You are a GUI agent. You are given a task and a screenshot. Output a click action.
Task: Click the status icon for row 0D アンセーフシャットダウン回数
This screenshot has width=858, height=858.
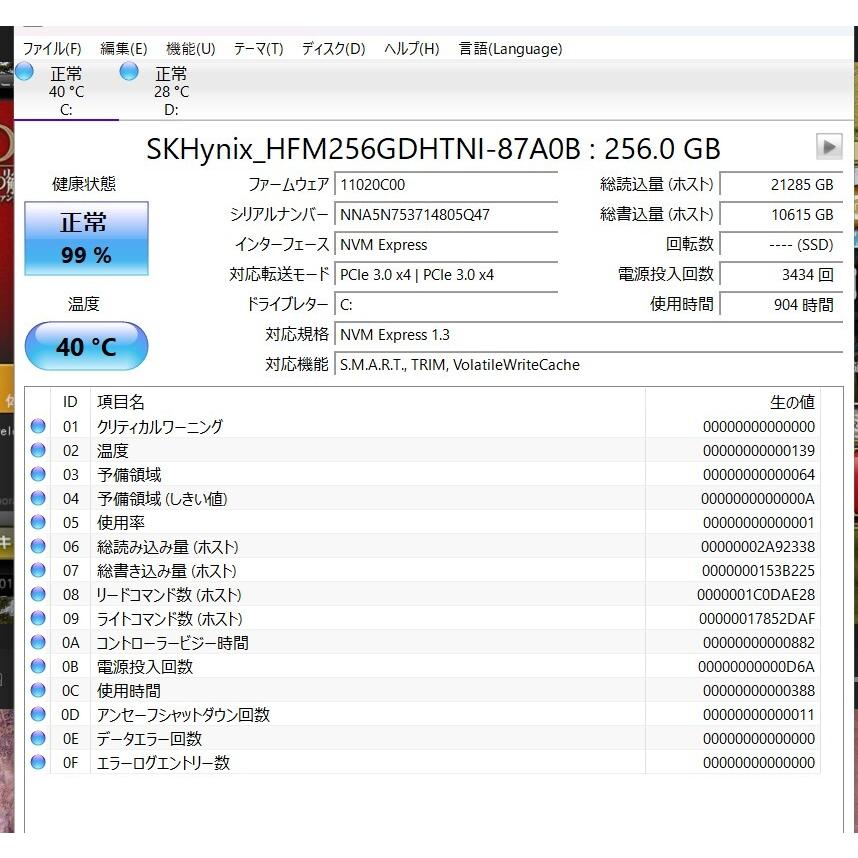click(x=38, y=714)
